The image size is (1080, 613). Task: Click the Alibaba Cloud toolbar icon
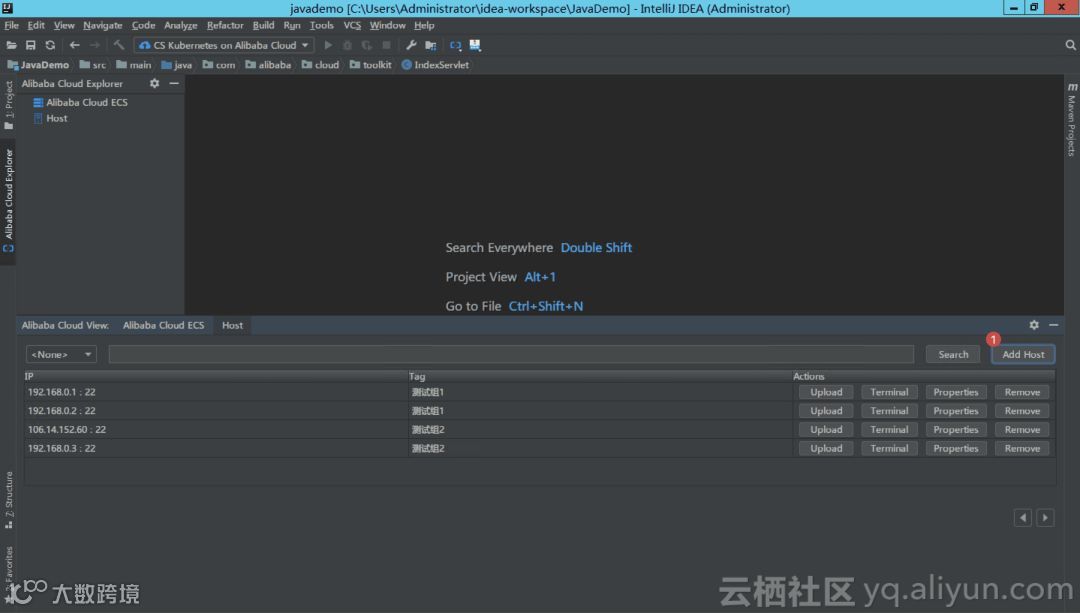pos(455,45)
